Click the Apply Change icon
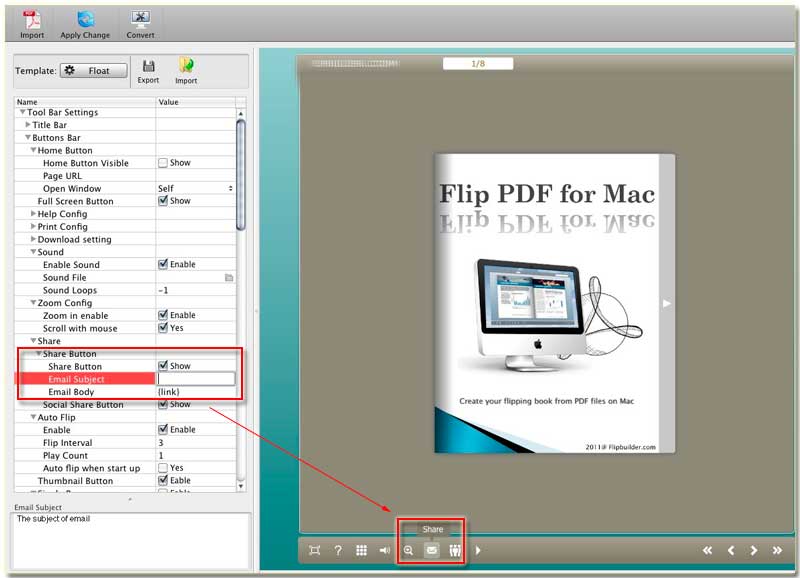Screen dimensions: 800x578 85,19
